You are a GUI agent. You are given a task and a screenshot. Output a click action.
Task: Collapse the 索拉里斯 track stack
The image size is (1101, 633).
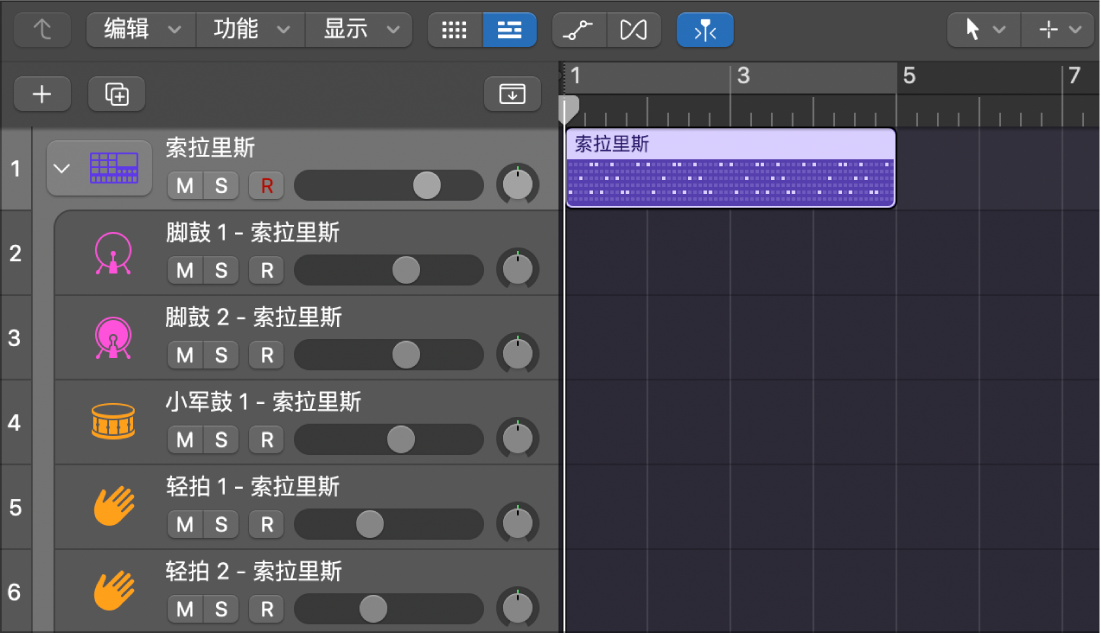62,168
